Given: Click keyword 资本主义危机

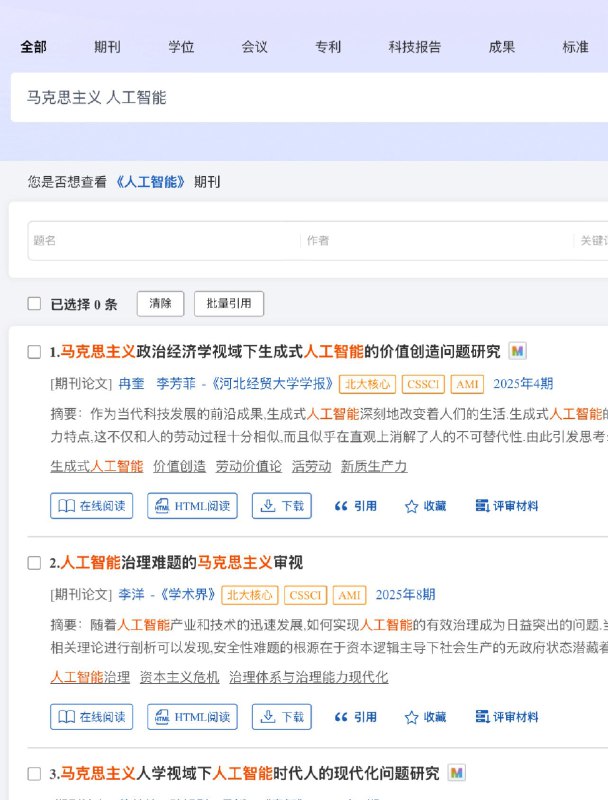Looking at the screenshot, I should (x=180, y=677).
